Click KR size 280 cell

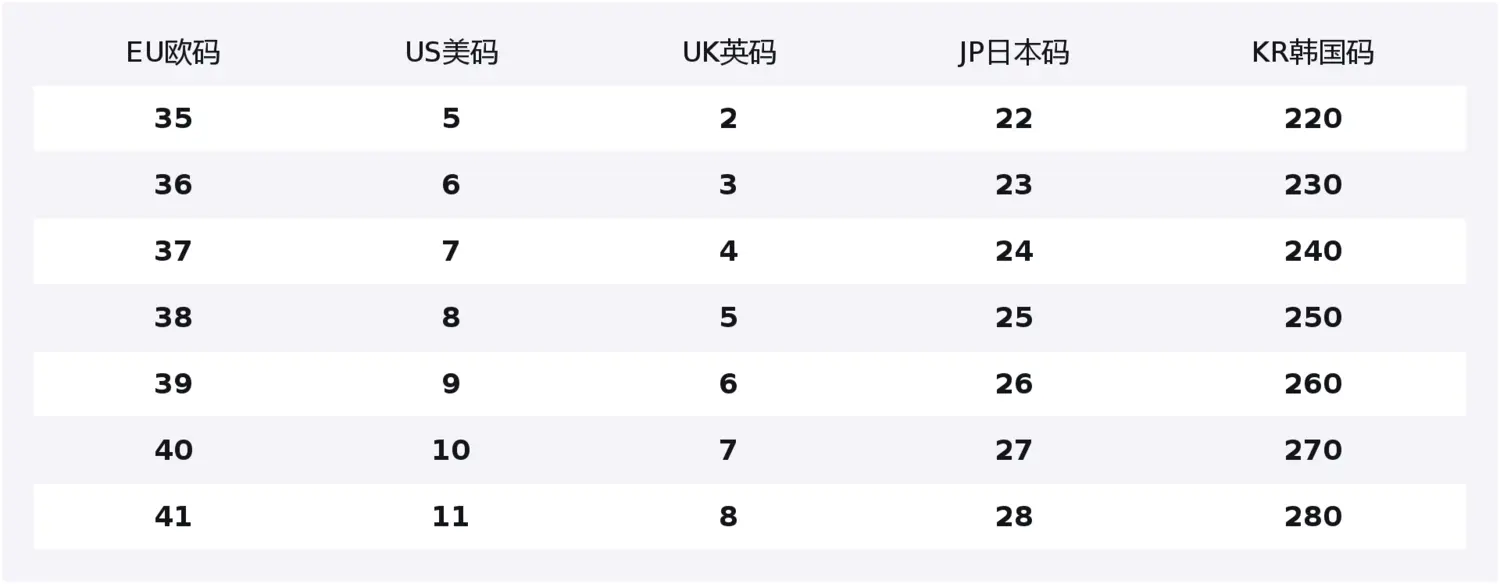pyautogui.click(x=1313, y=517)
